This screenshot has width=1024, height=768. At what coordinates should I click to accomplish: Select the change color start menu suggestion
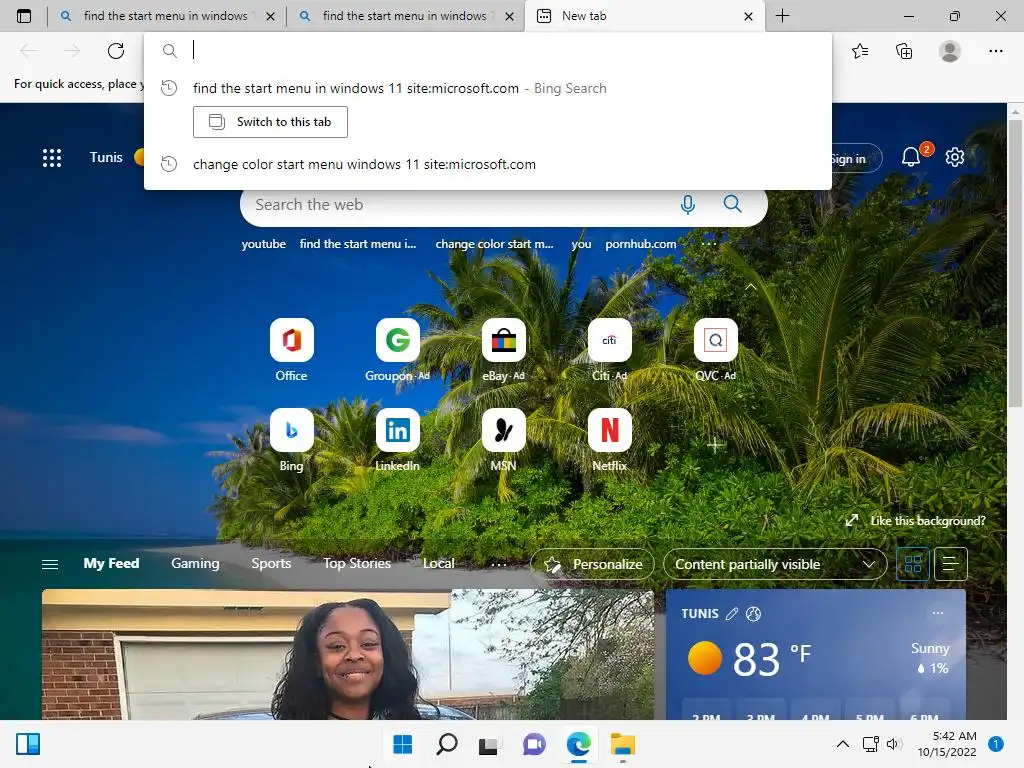click(x=487, y=165)
